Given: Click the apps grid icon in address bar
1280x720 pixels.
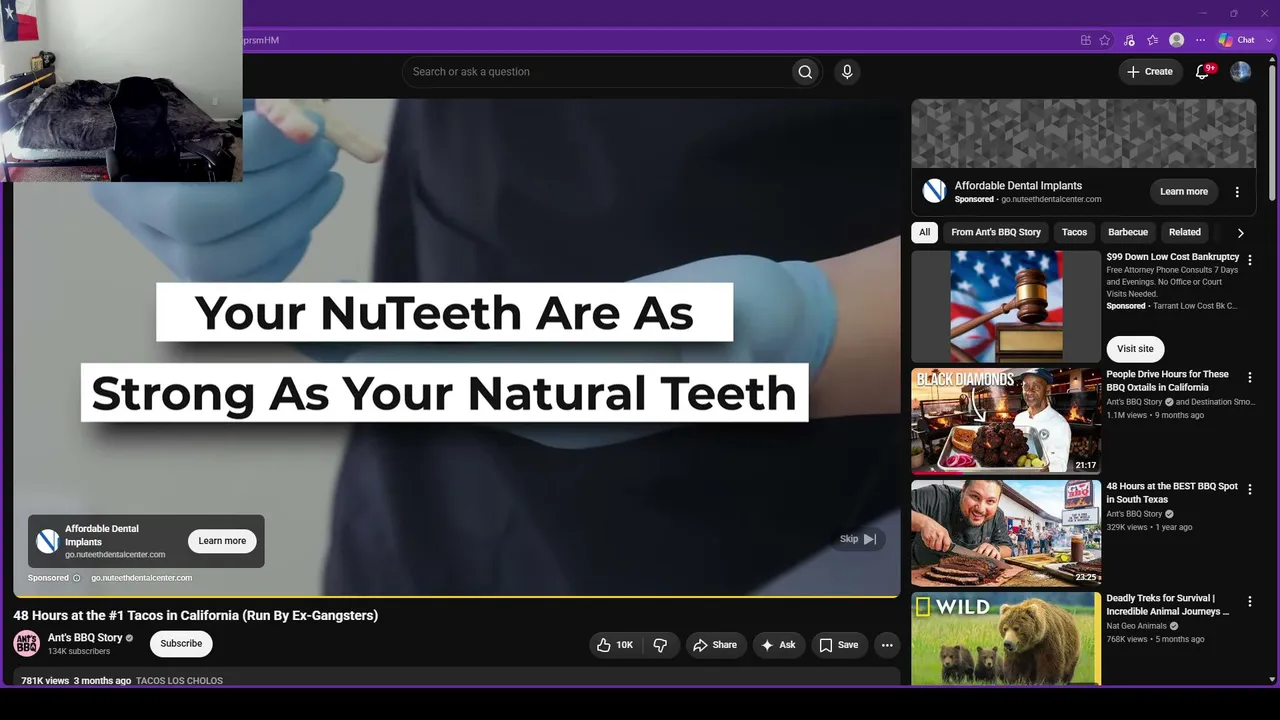Looking at the screenshot, I should click(1086, 40).
